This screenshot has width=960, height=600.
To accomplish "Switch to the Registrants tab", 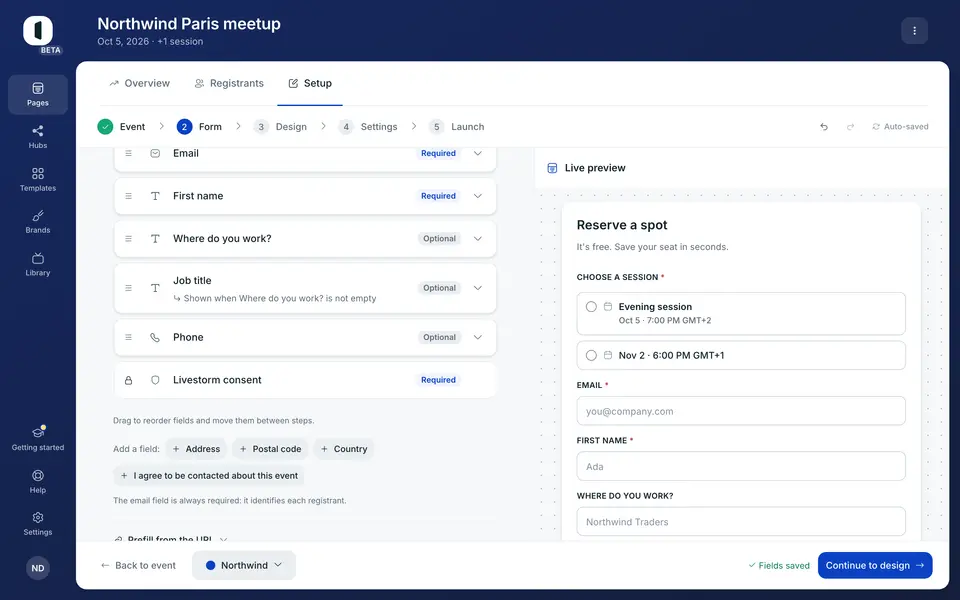I will point(229,83).
